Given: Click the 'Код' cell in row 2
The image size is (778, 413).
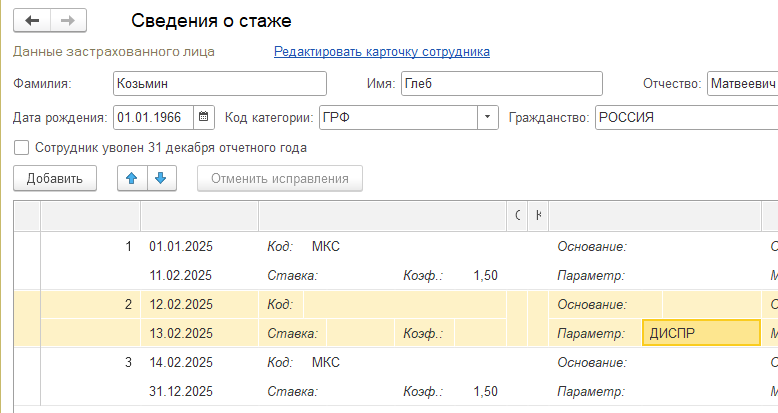Looking at the screenshot, I should [x=400, y=304].
